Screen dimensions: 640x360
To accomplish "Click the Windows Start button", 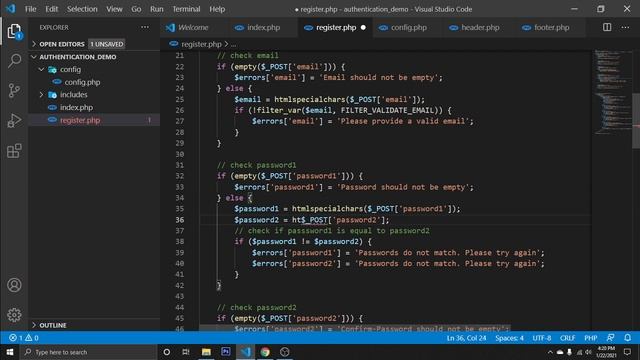I will click(9, 352).
